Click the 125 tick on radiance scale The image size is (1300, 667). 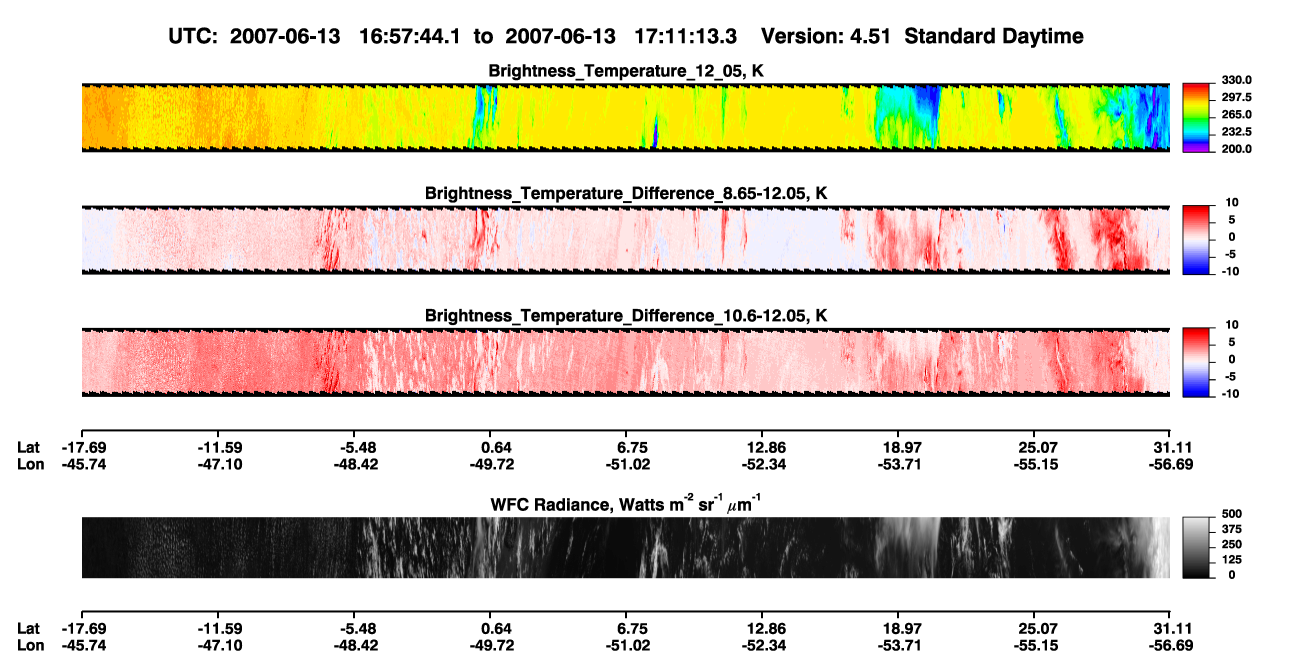1233,560
